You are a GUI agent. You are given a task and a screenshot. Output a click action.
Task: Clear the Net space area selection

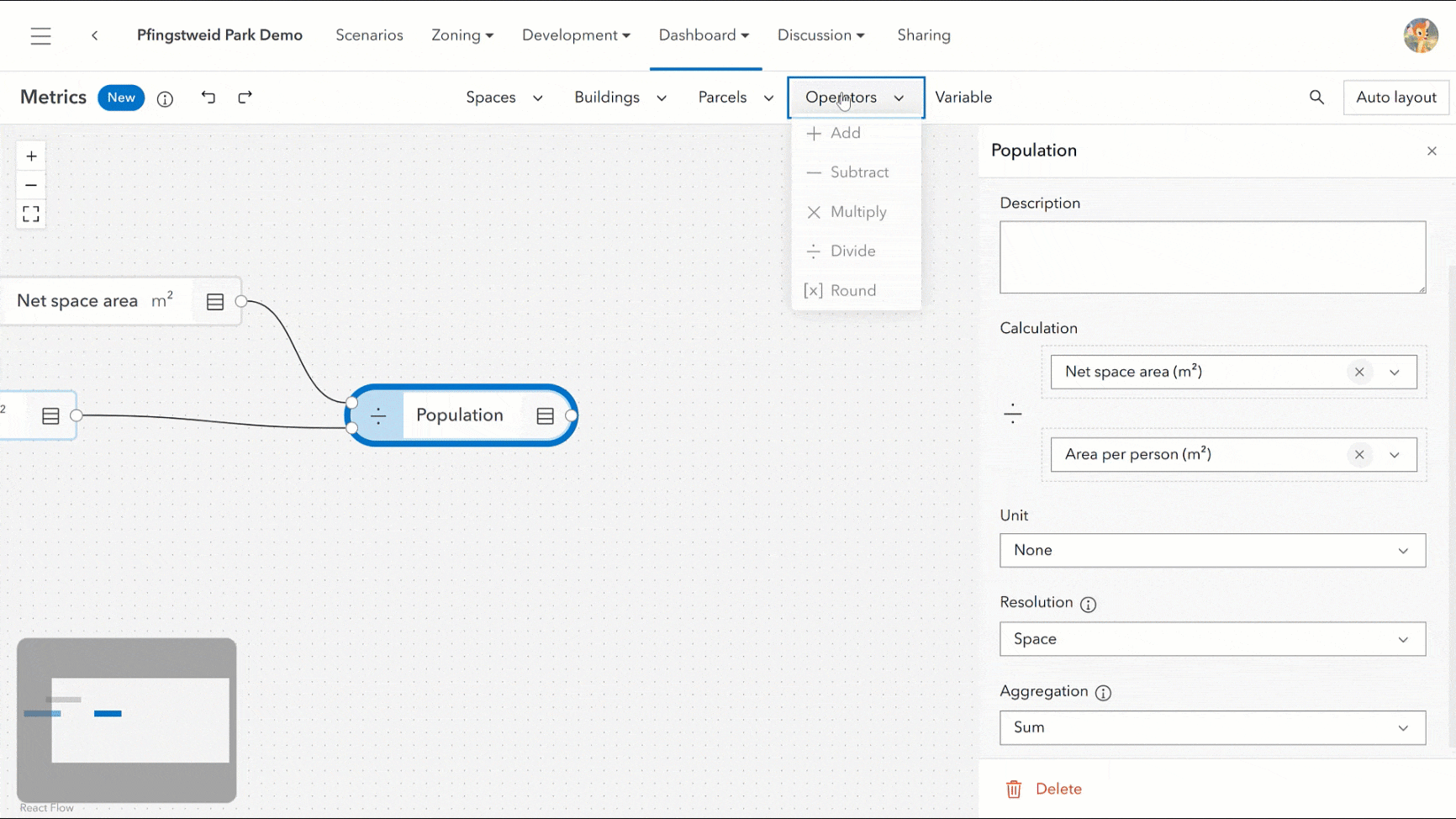1359,373
